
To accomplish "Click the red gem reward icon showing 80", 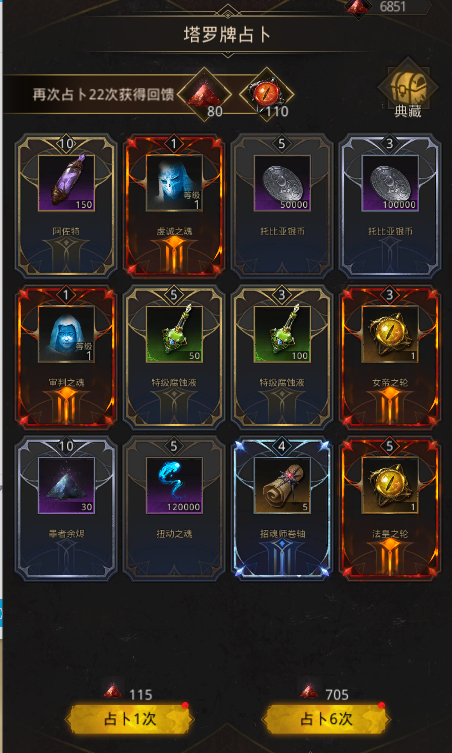I will tap(204, 93).
